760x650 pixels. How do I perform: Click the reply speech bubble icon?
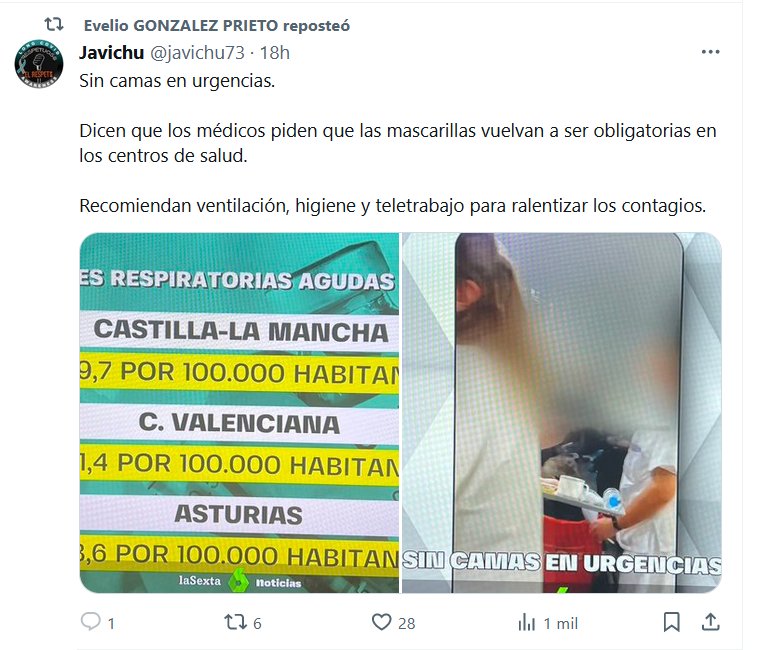coord(91,621)
